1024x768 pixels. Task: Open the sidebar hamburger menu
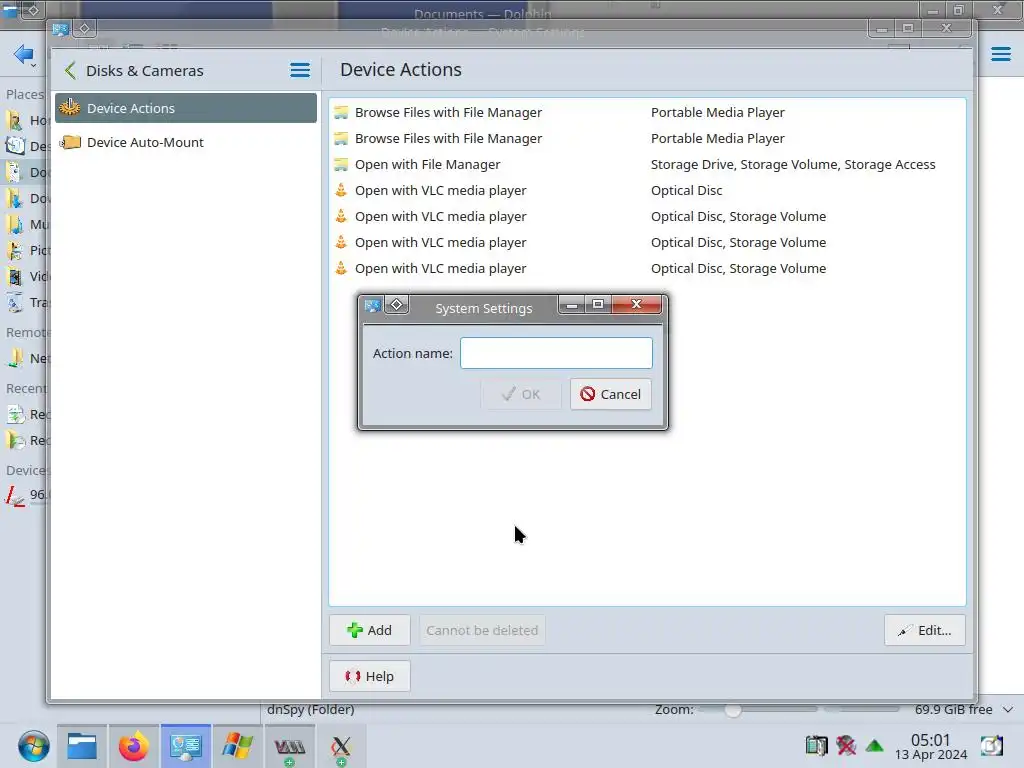click(x=300, y=70)
